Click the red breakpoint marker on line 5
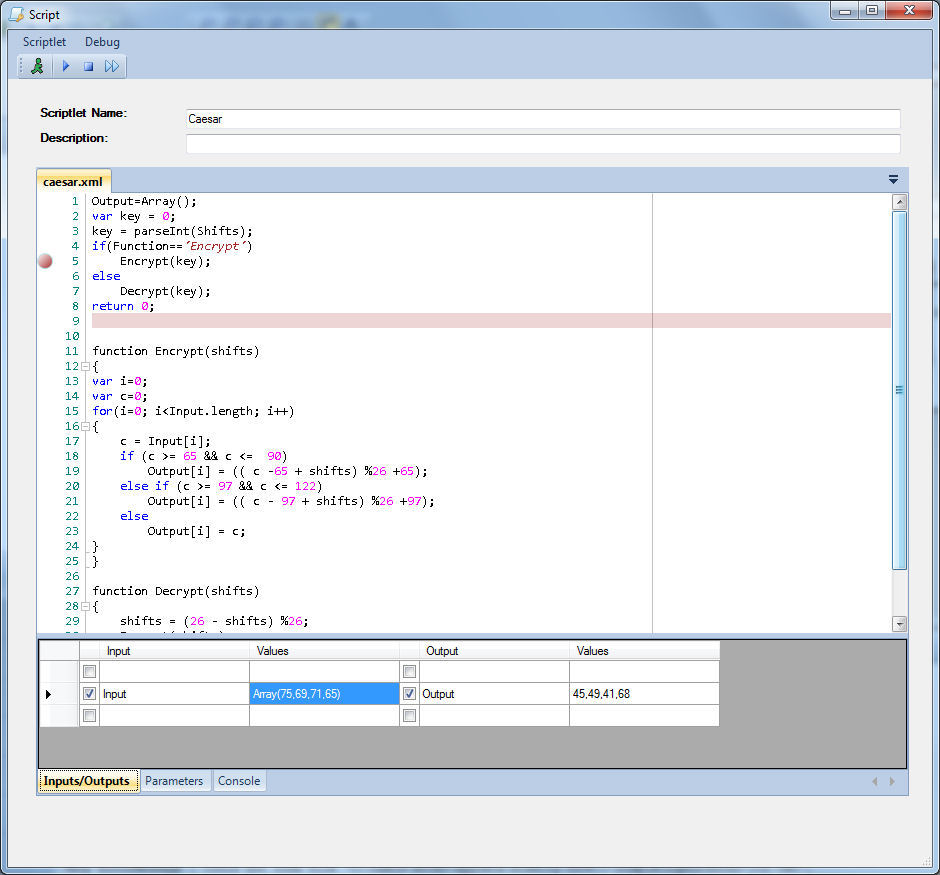Screen dimensions: 940x875 point(45,261)
